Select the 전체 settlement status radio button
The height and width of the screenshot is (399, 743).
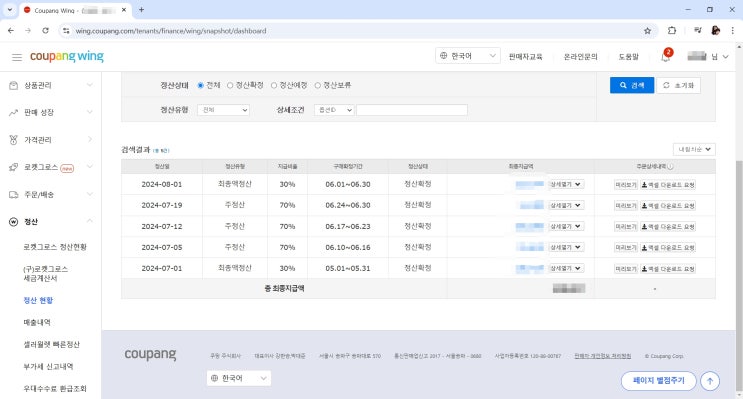click(200, 85)
